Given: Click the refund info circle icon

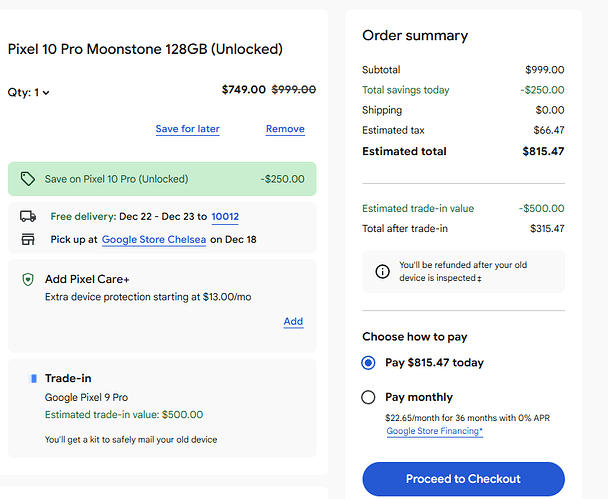Looking at the screenshot, I should [x=382, y=271].
